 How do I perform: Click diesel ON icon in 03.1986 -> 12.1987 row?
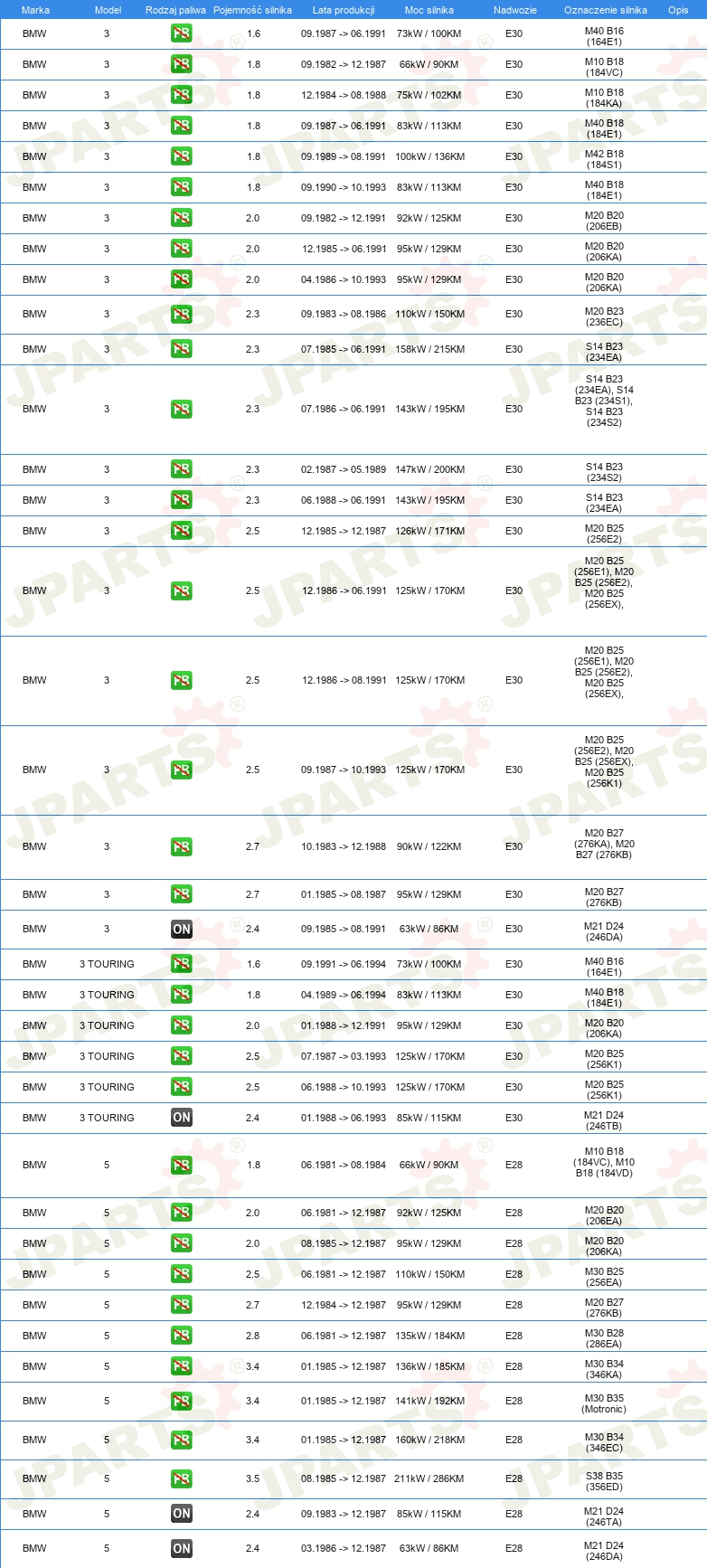tap(182, 1548)
